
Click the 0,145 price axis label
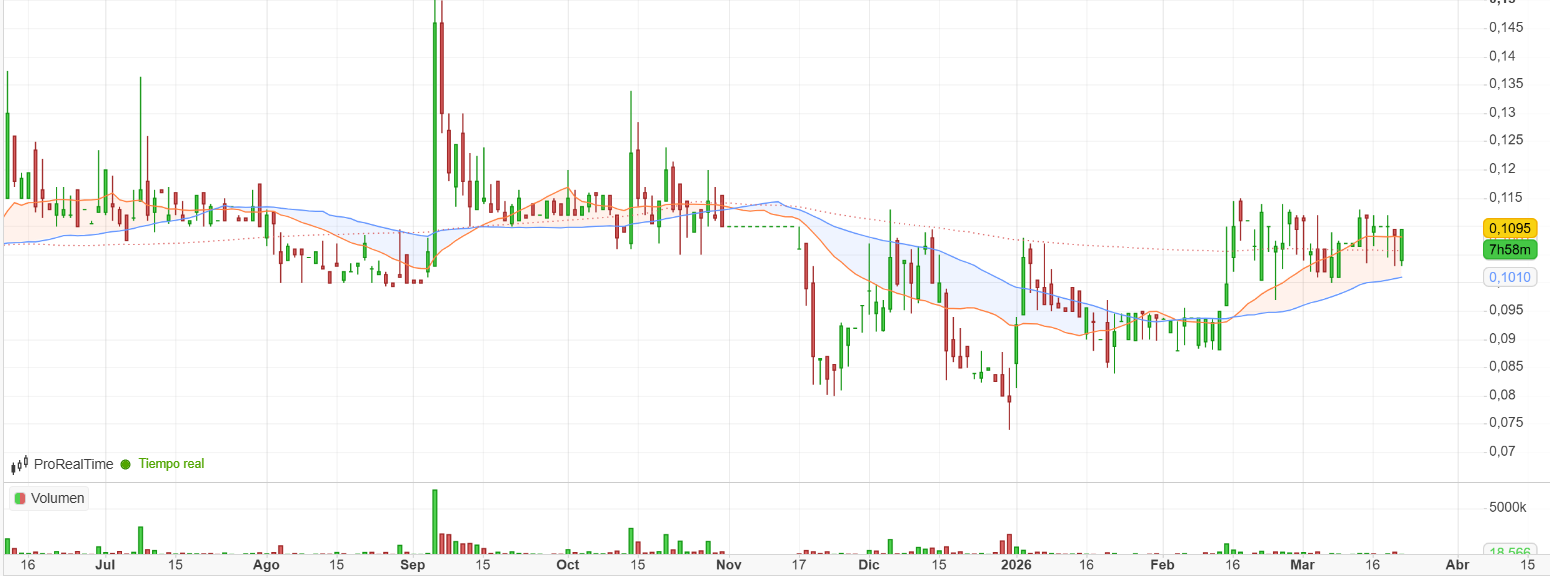(x=1506, y=27)
